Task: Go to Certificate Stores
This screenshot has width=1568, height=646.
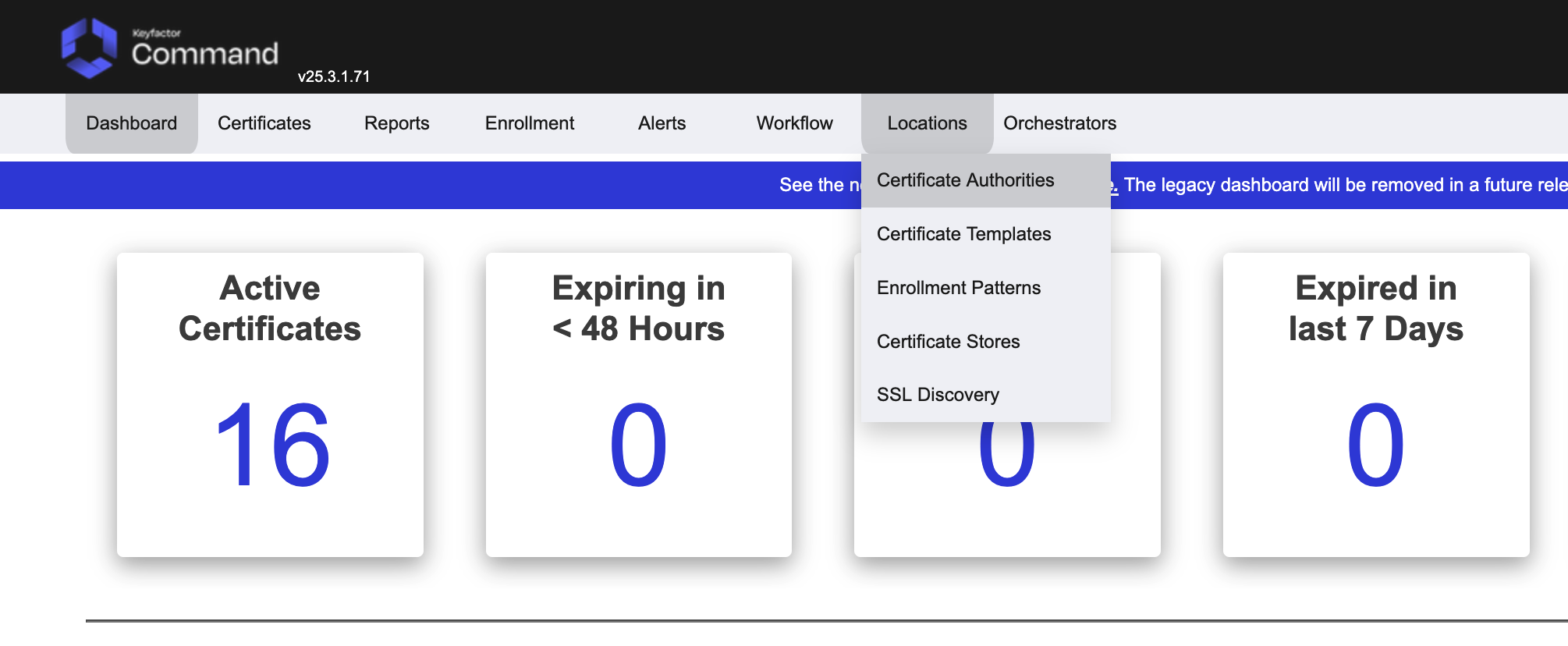Action: click(948, 342)
